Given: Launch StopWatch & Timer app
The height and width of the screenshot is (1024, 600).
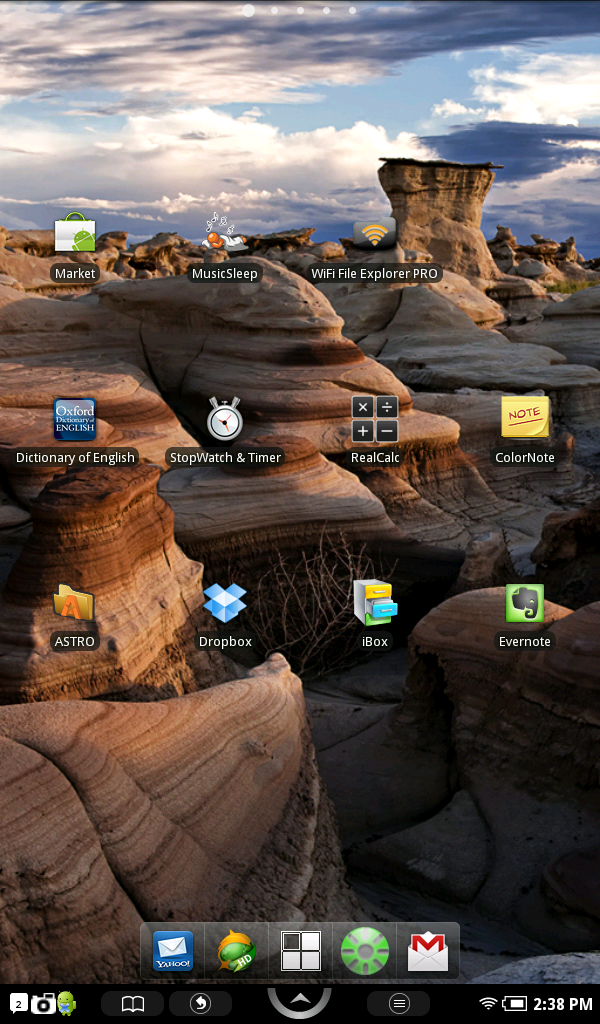Looking at the screenshot, I should [225, 418].
